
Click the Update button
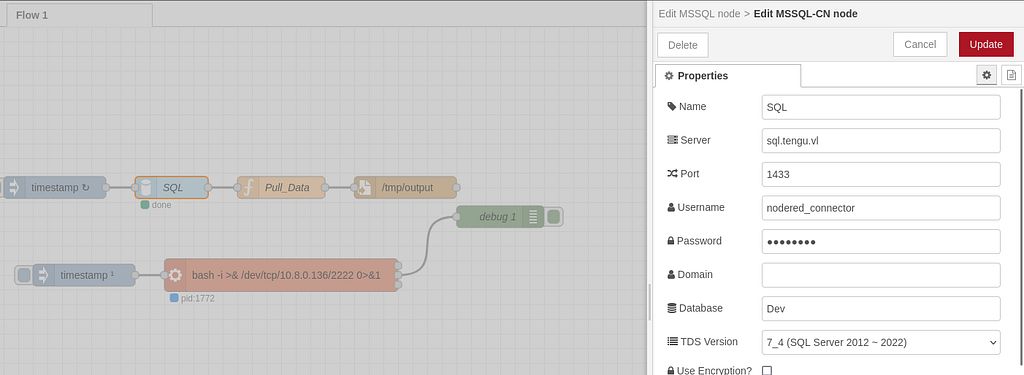[985, 44]
